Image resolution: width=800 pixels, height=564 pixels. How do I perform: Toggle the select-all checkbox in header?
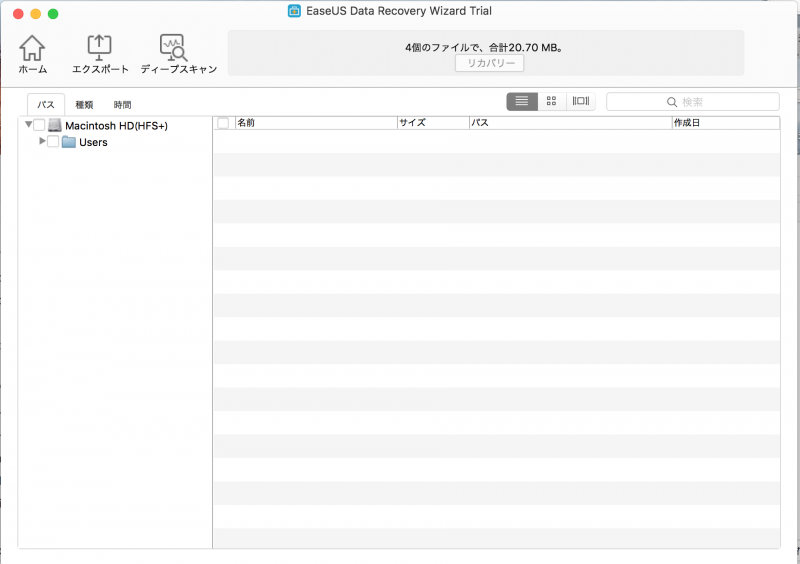223,123
